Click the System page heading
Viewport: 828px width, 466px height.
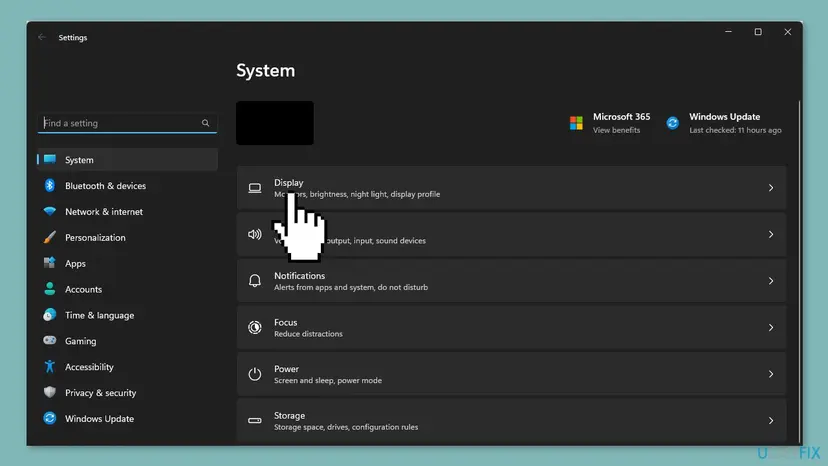pyautogui.click(x=266, y=71)
